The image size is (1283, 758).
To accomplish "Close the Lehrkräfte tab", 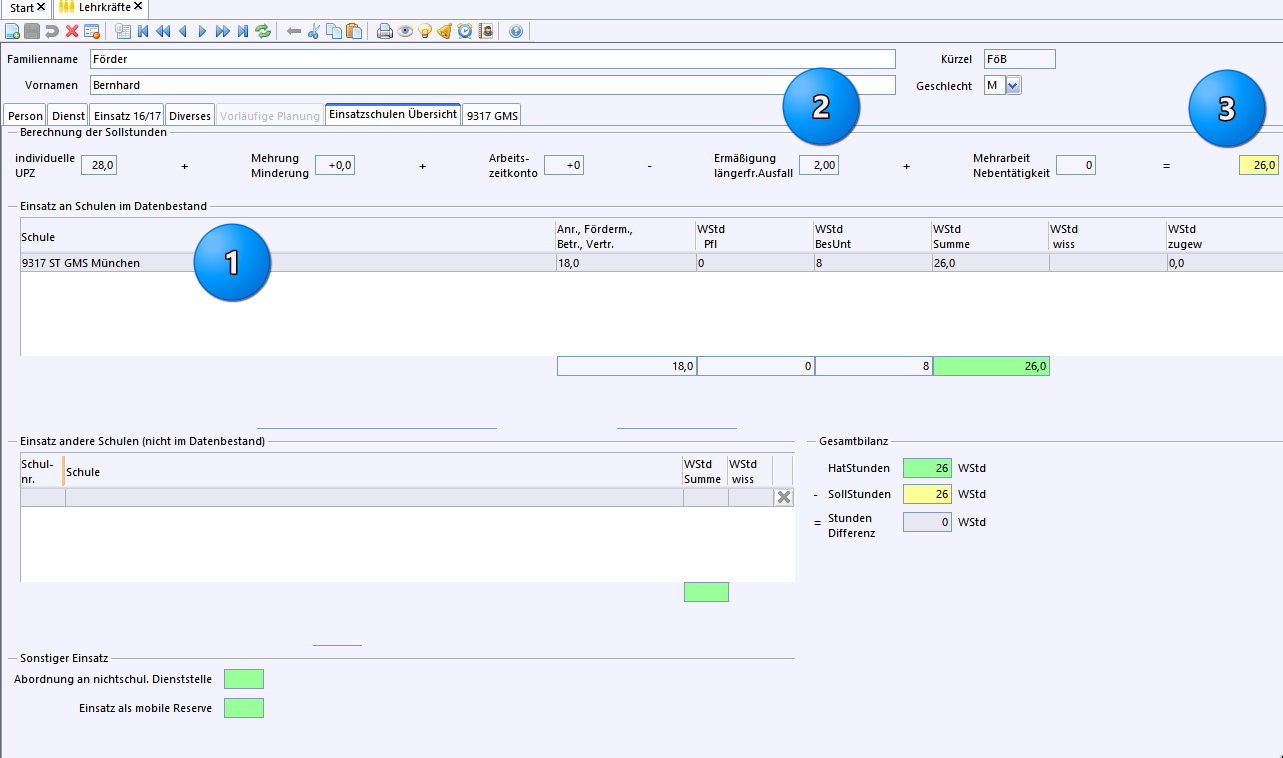I will point(138,6).
